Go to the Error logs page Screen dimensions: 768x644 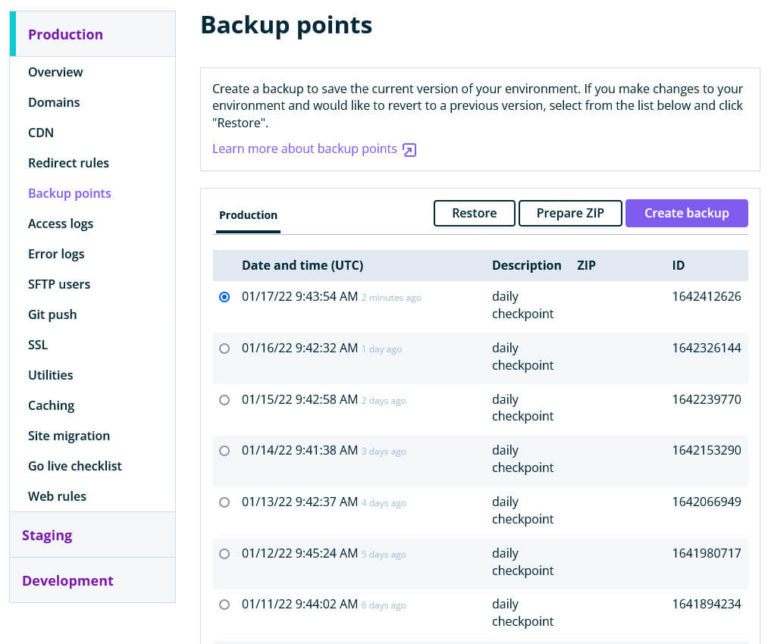point(56,254)
